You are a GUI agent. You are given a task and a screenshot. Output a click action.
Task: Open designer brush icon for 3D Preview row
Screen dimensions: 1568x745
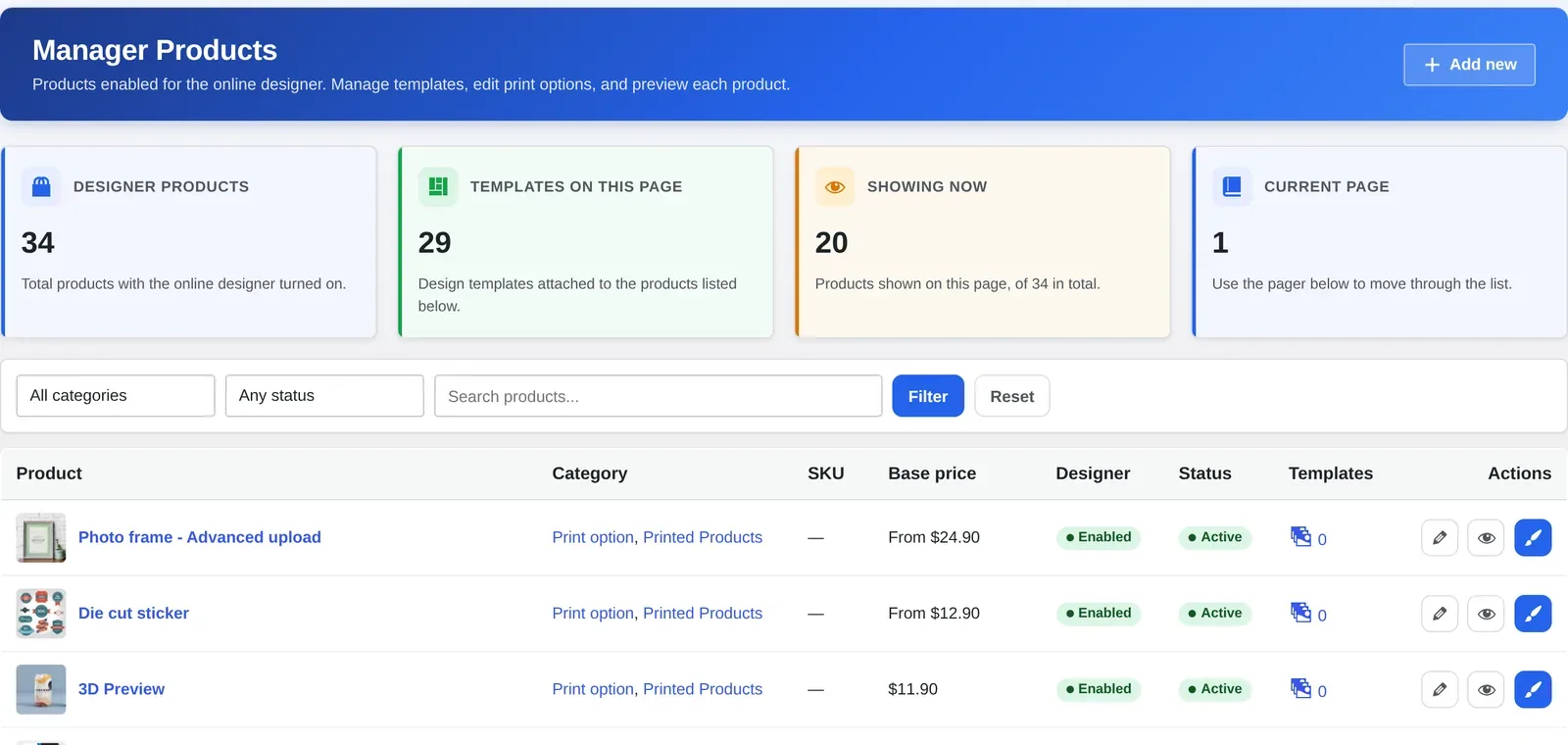(1533, 689)
